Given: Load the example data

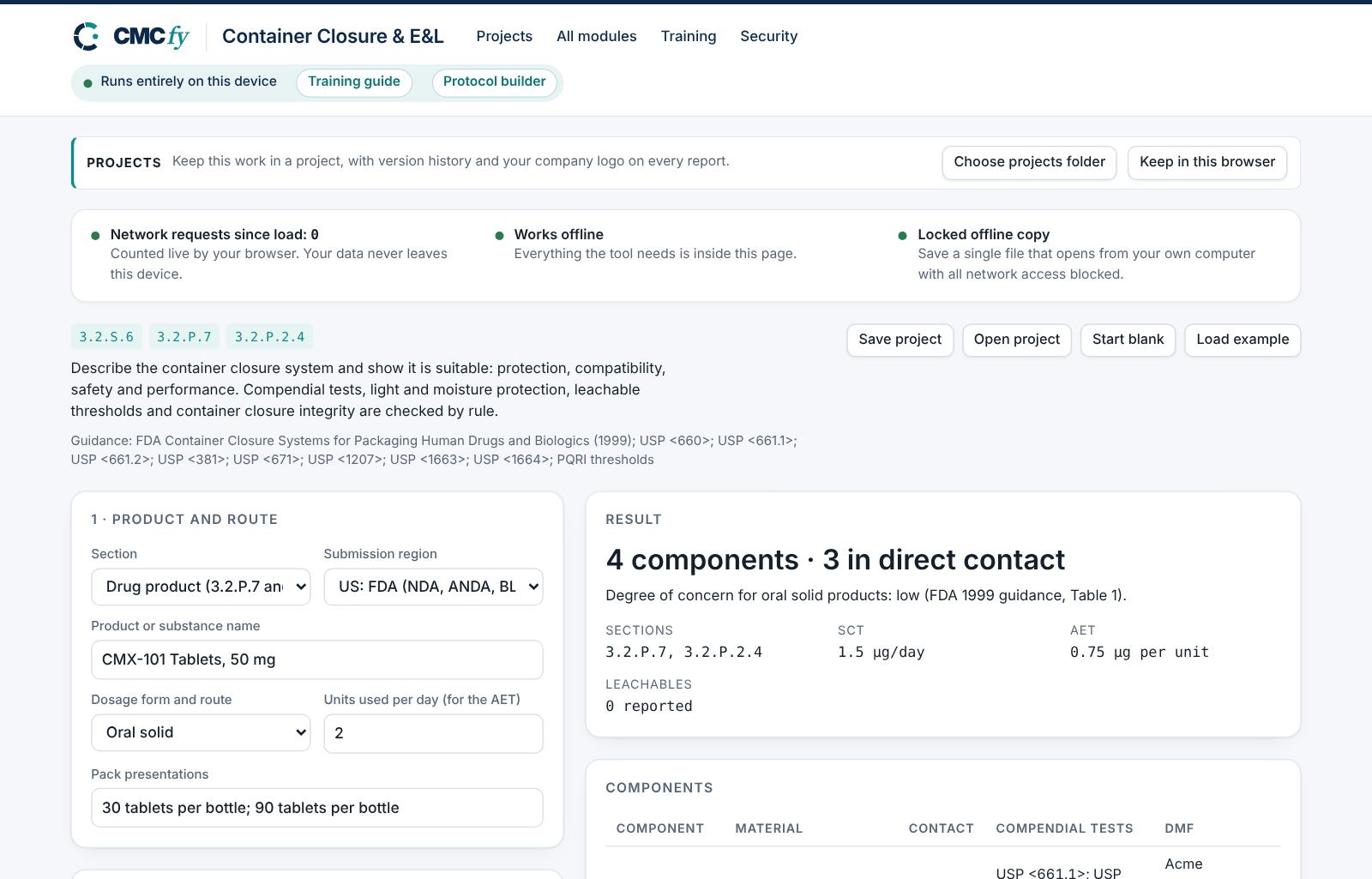Looking at the screenshot, I should pyautogui.click(x=1243, y=340).
